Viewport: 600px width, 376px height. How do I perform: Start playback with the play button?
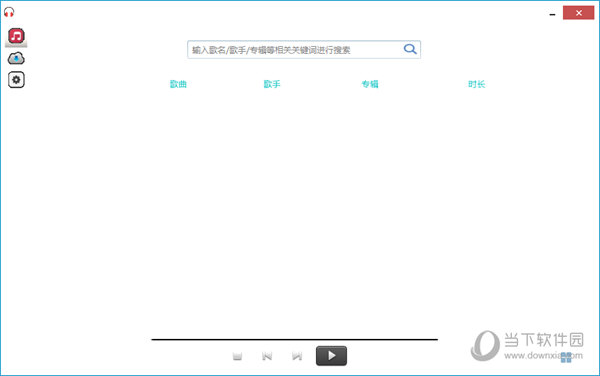(x=331, y=356)
